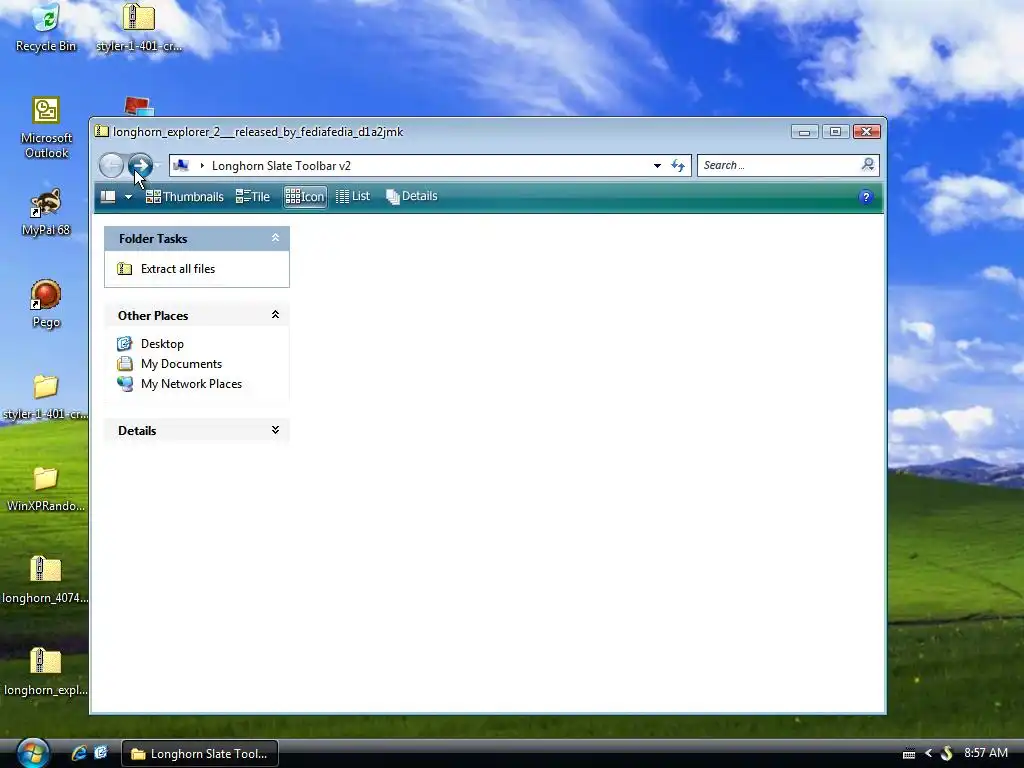
Task: Select styler-1-401 folder on desktop
Action: pos(46,396)
